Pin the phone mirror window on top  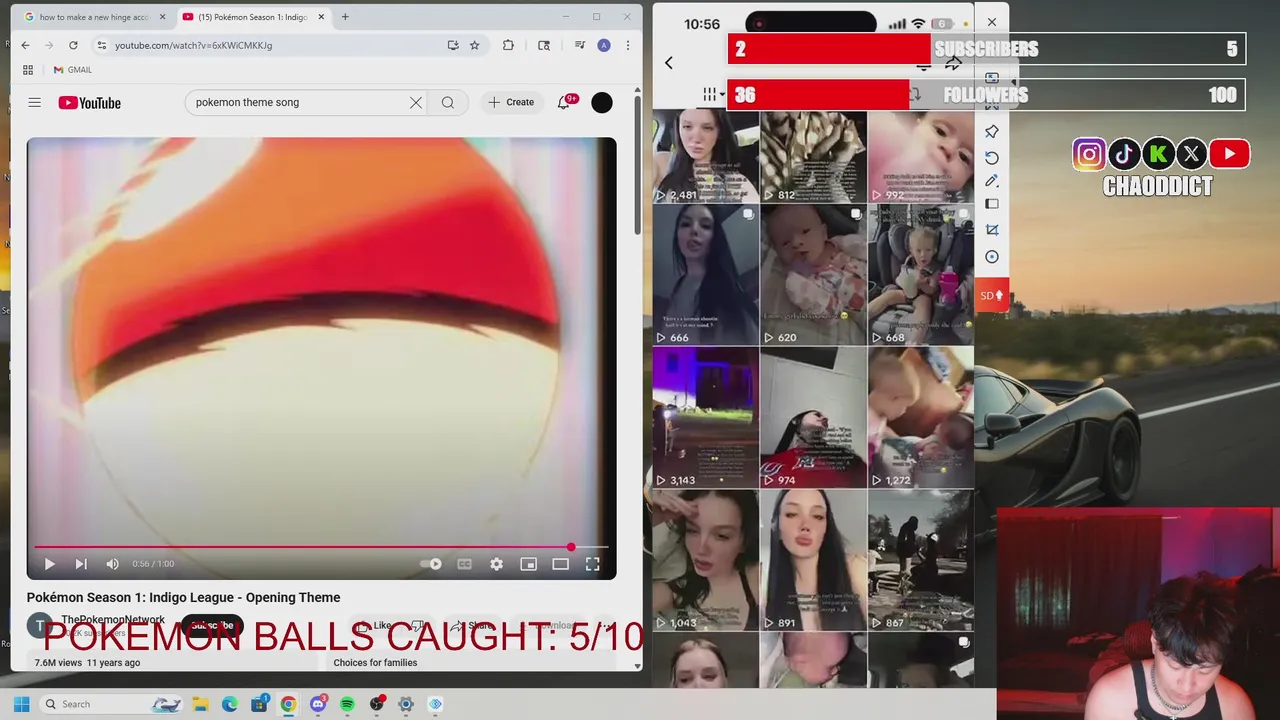tap(992, 131)
